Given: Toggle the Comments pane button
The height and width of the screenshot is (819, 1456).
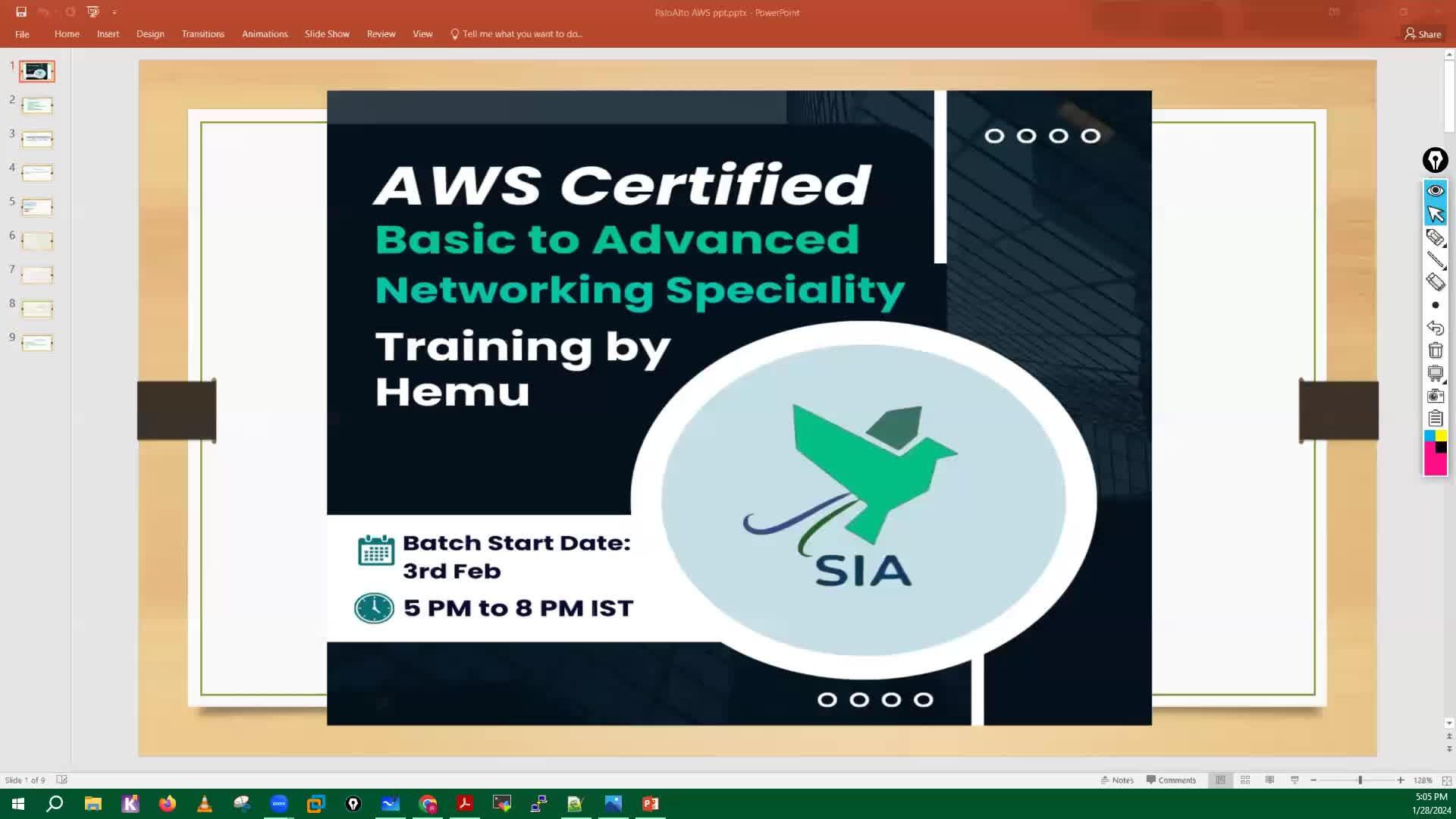Looking at the screenshot, I should click(x=1171, y=780).
